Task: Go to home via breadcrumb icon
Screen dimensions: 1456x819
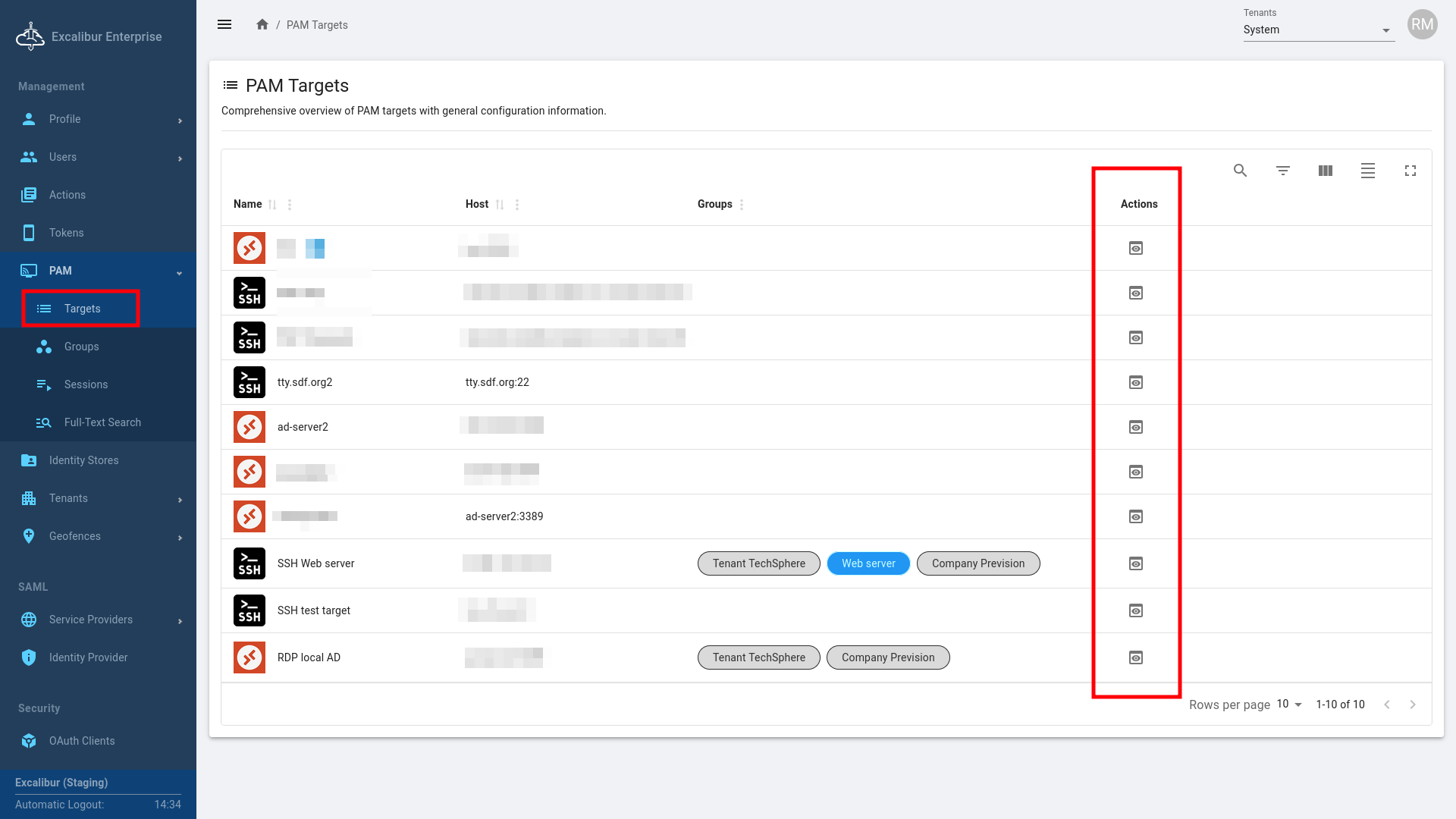Action: (x=262, y=24)
